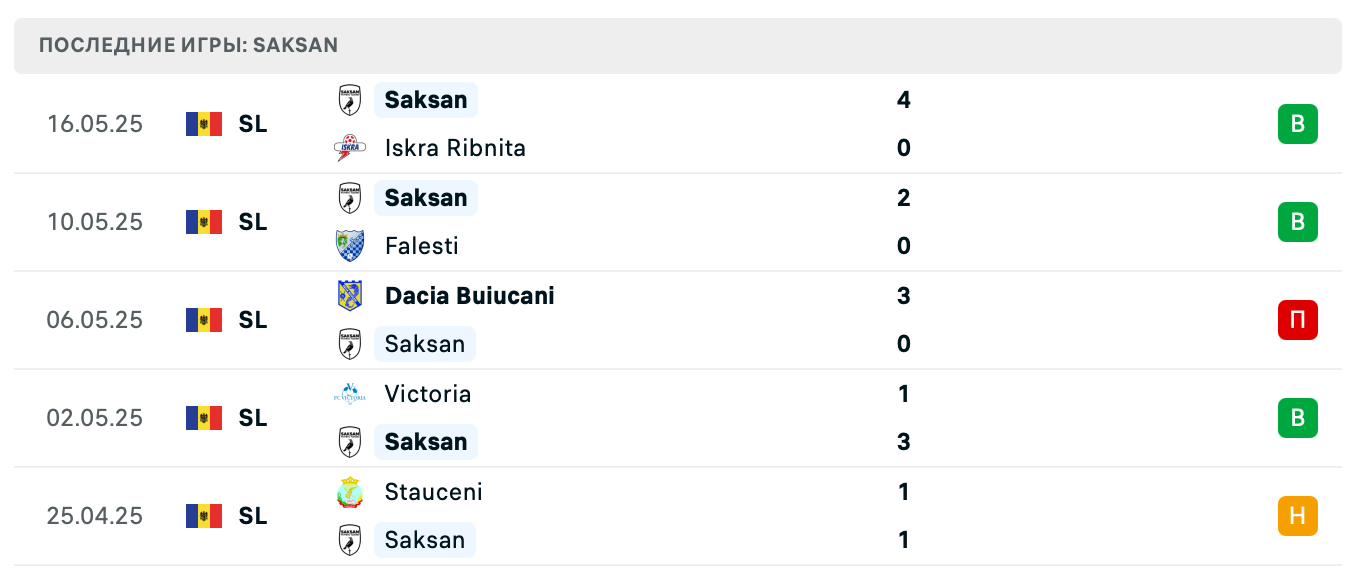Click the Falesti team crest
1356x582 pixels.
(349, 246)
